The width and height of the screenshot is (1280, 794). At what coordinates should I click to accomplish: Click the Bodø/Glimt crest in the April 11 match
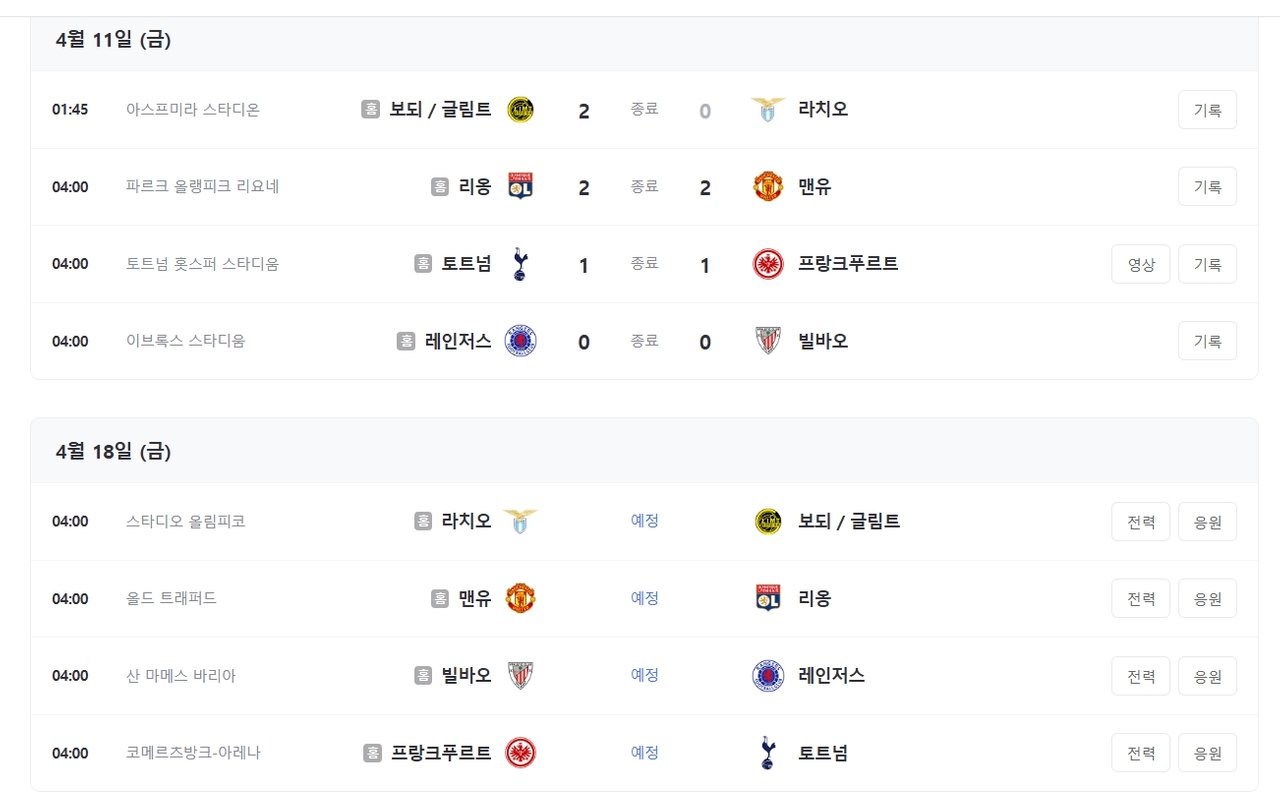point(520,109)
